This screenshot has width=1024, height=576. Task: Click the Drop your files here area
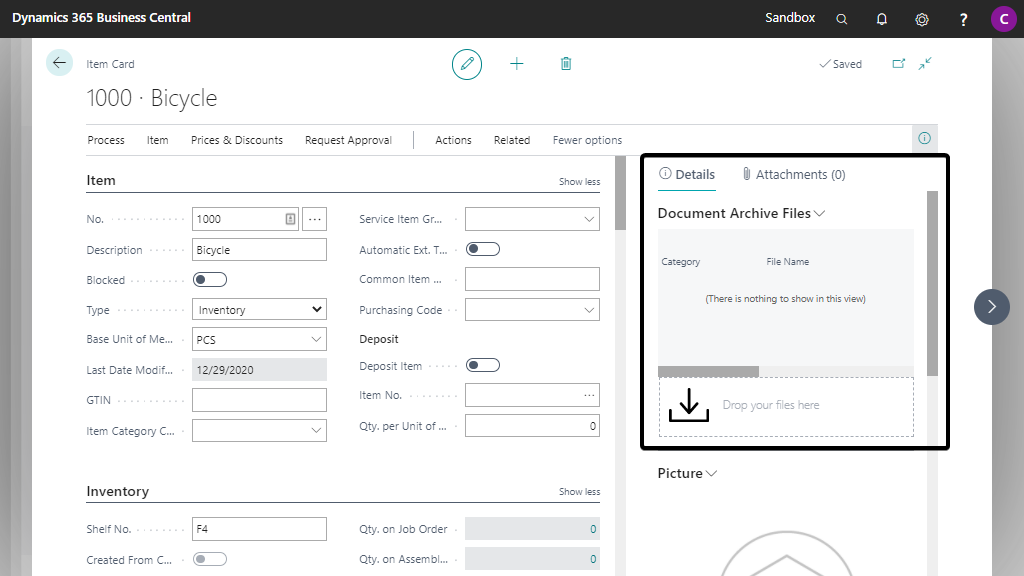(x=786, y=406)
